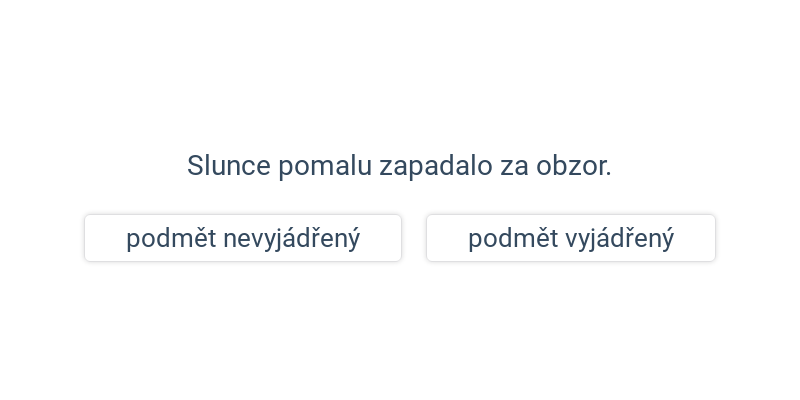Select the left answer reading 'podmět nevyjádřený'
This screenshot has width=800, height=400.
click(243, 238)
